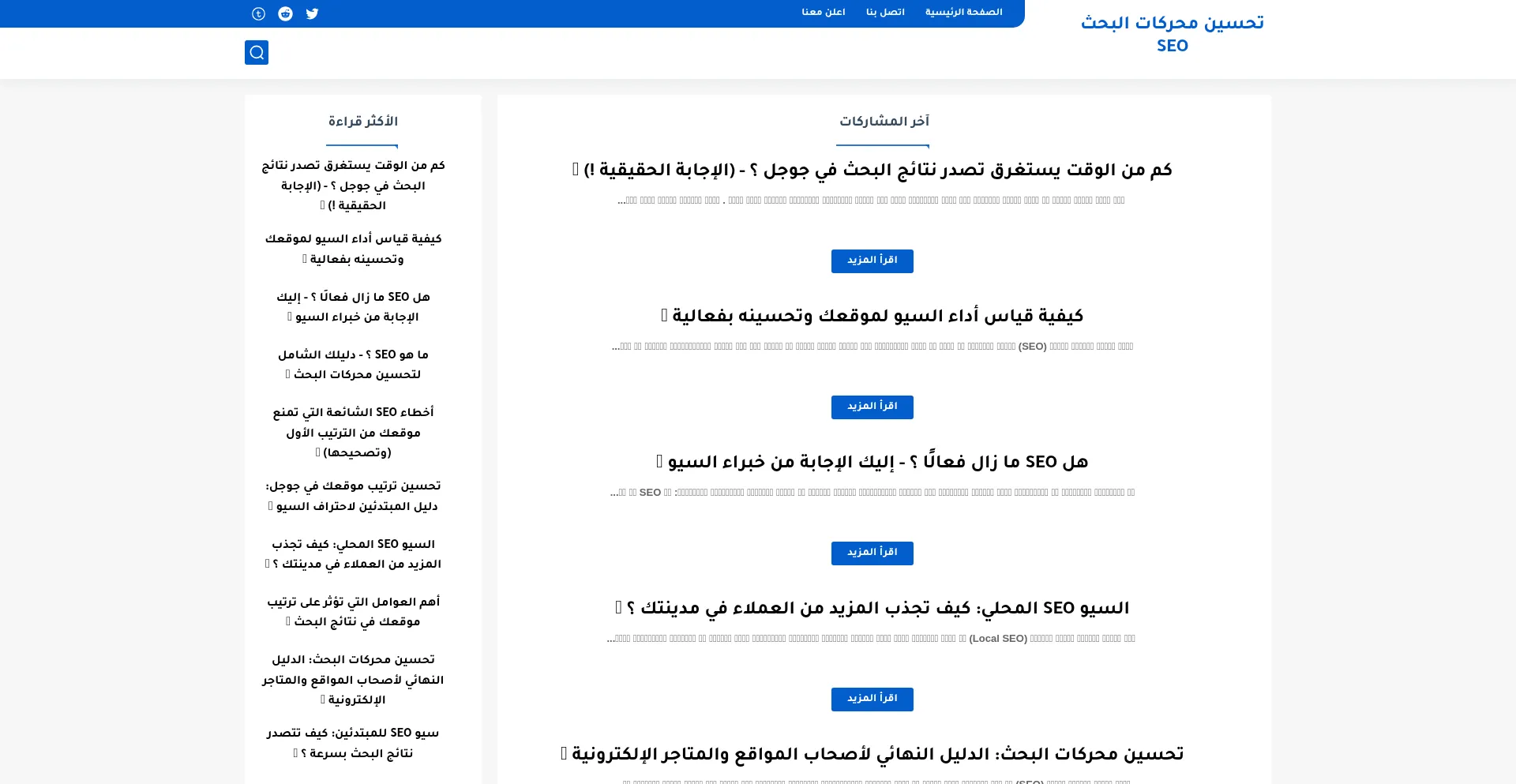Open sidebar link أخطاء SEO الشائعة

[353, 432]
